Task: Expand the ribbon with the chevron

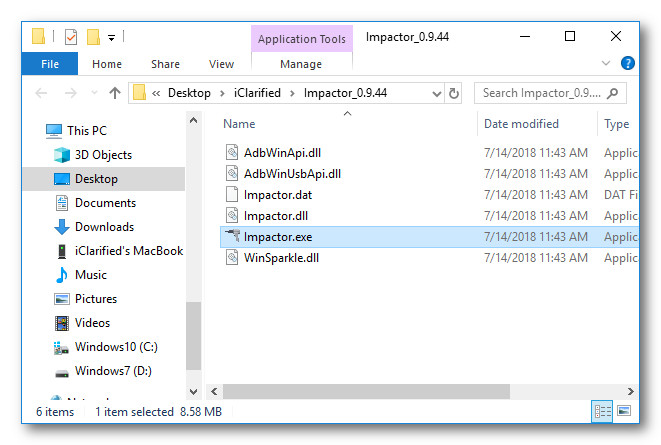Action: coord(606,63)
